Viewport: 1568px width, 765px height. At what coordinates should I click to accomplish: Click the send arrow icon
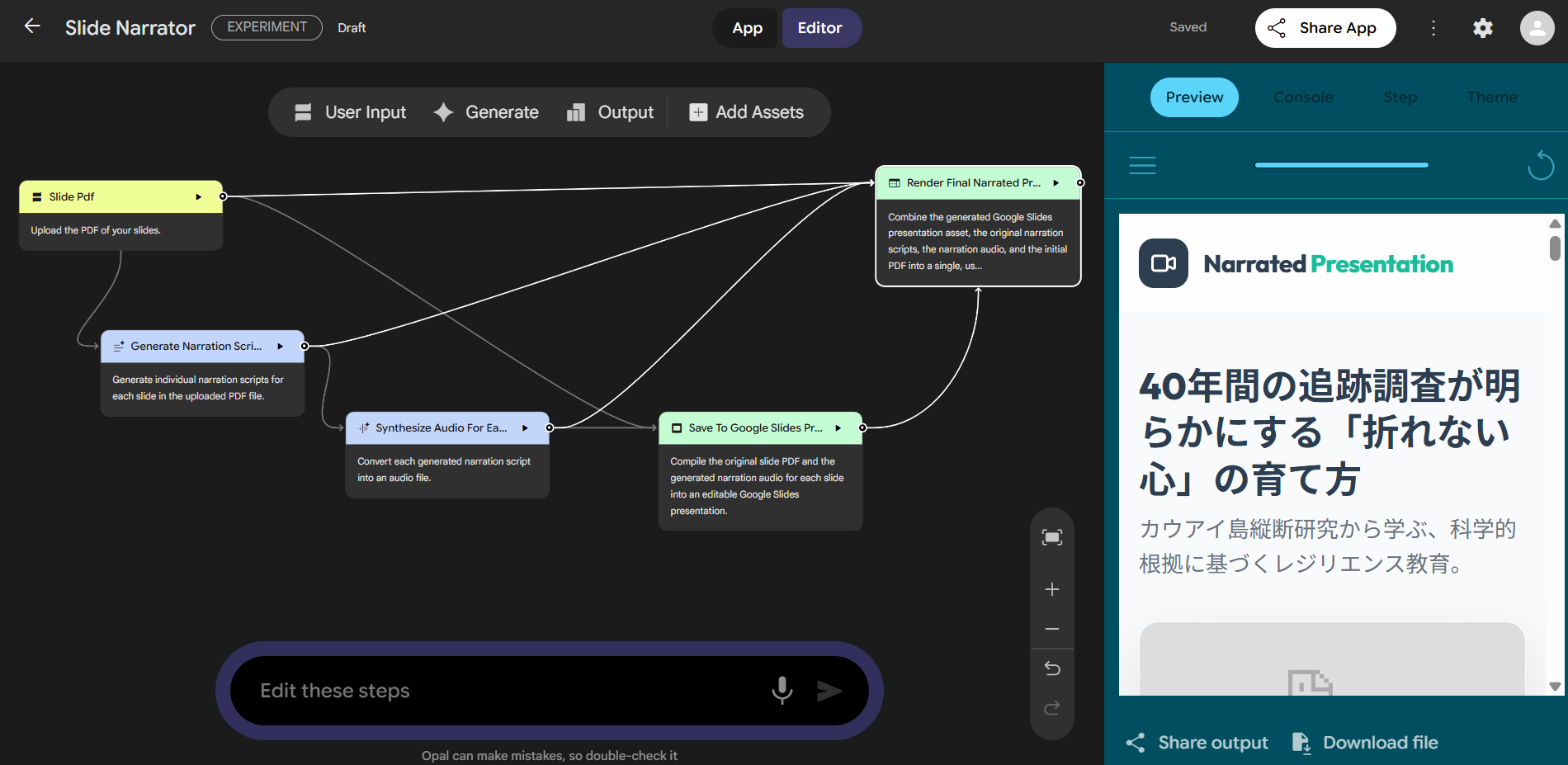(x=829, y=691)
